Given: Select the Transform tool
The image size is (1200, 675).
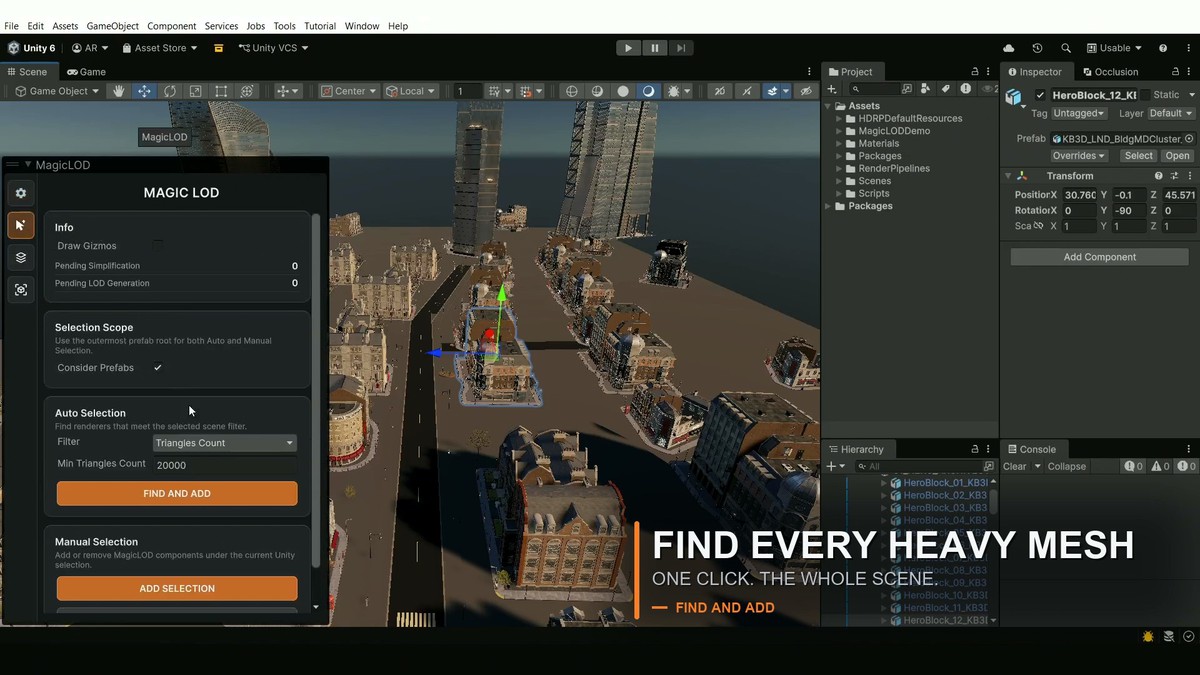Looking at the screenshot, I should tap(247, 91).
